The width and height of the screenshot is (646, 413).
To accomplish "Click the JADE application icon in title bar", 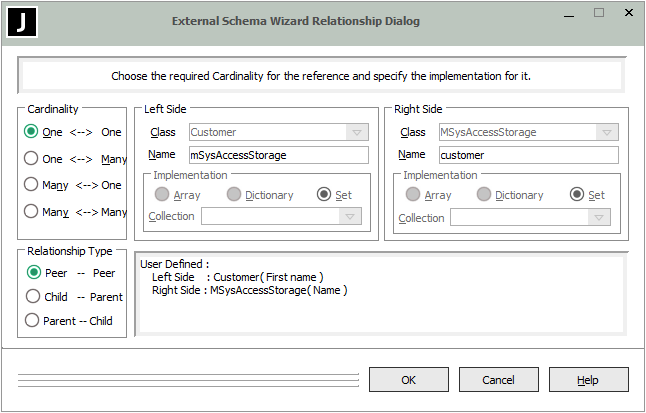I will pos(22,22).
